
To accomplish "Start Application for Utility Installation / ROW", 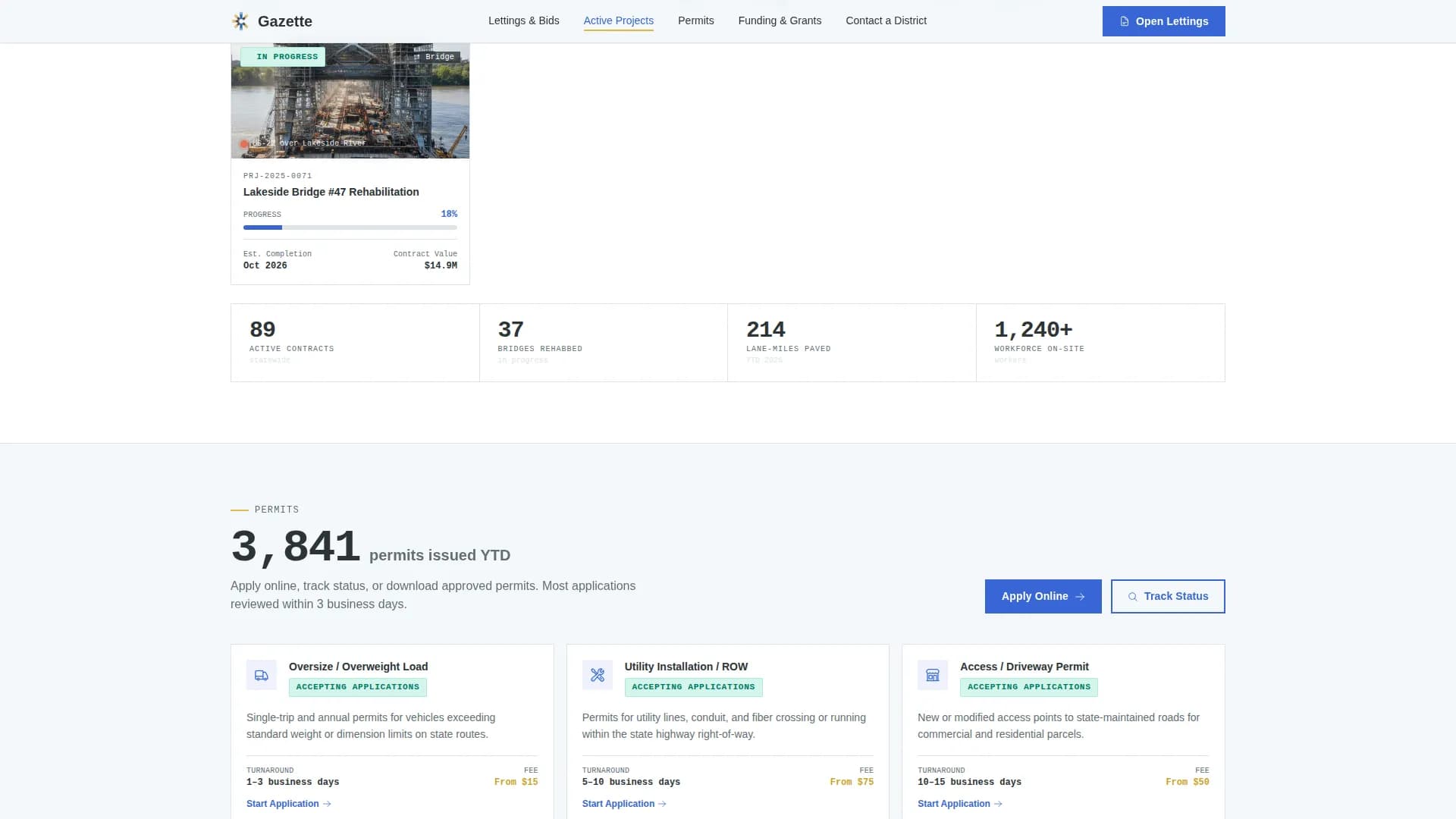I will (624, 804).
